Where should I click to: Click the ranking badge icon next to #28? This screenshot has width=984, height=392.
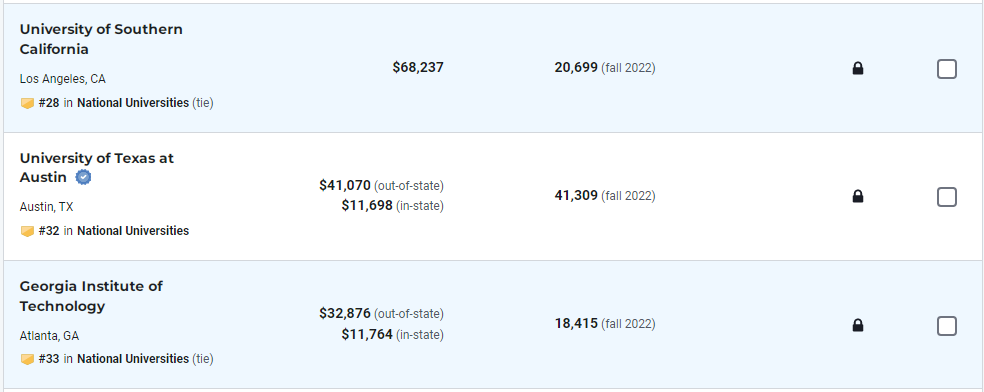[x=27, y=103]
